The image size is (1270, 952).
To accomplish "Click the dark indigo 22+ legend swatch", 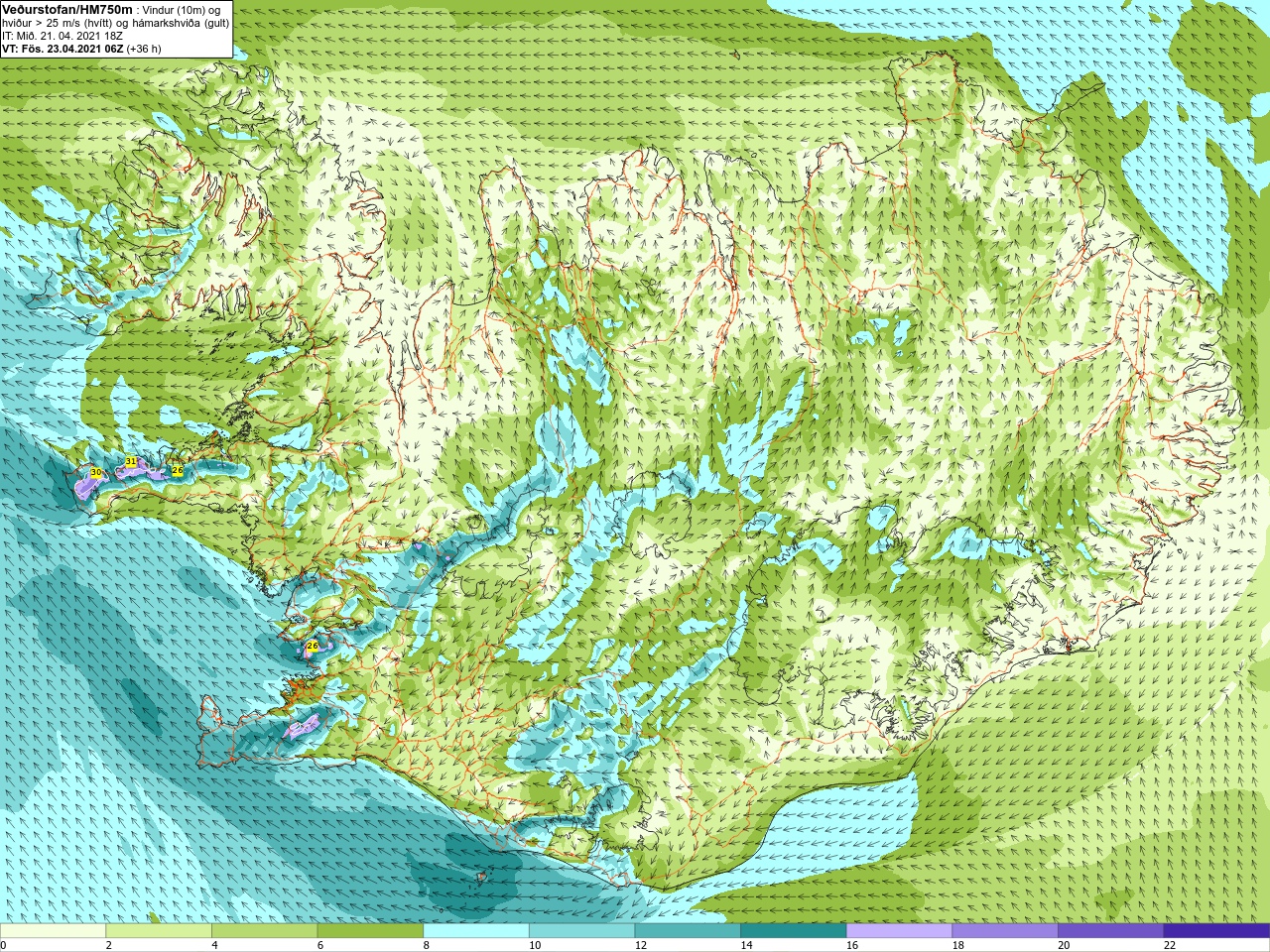I will [x=1216, y=931].
